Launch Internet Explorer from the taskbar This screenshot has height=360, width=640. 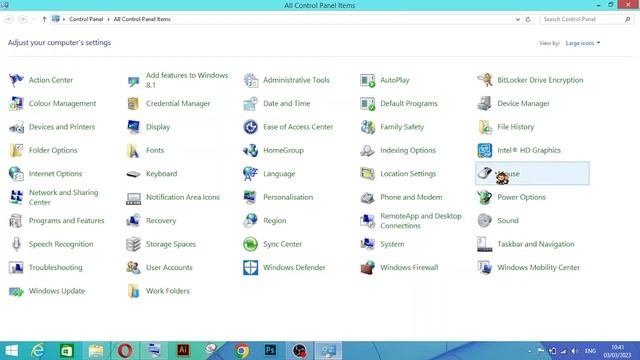coord(38,351)
